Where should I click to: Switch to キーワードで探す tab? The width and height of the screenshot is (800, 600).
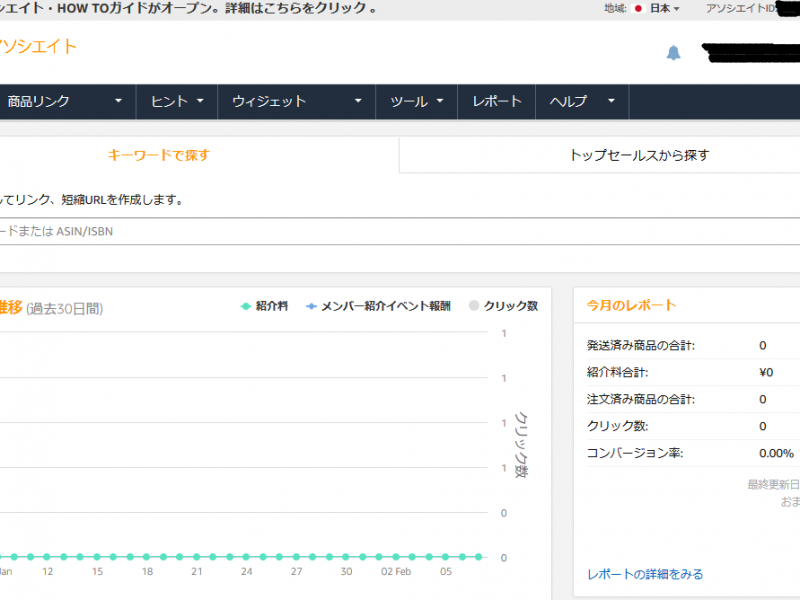tap(159, 155)
